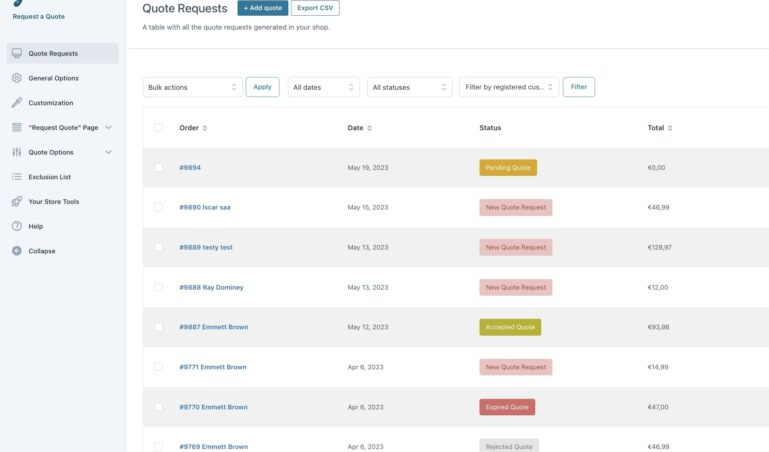Click the Quote Options sliders icon

coord(17,152)
